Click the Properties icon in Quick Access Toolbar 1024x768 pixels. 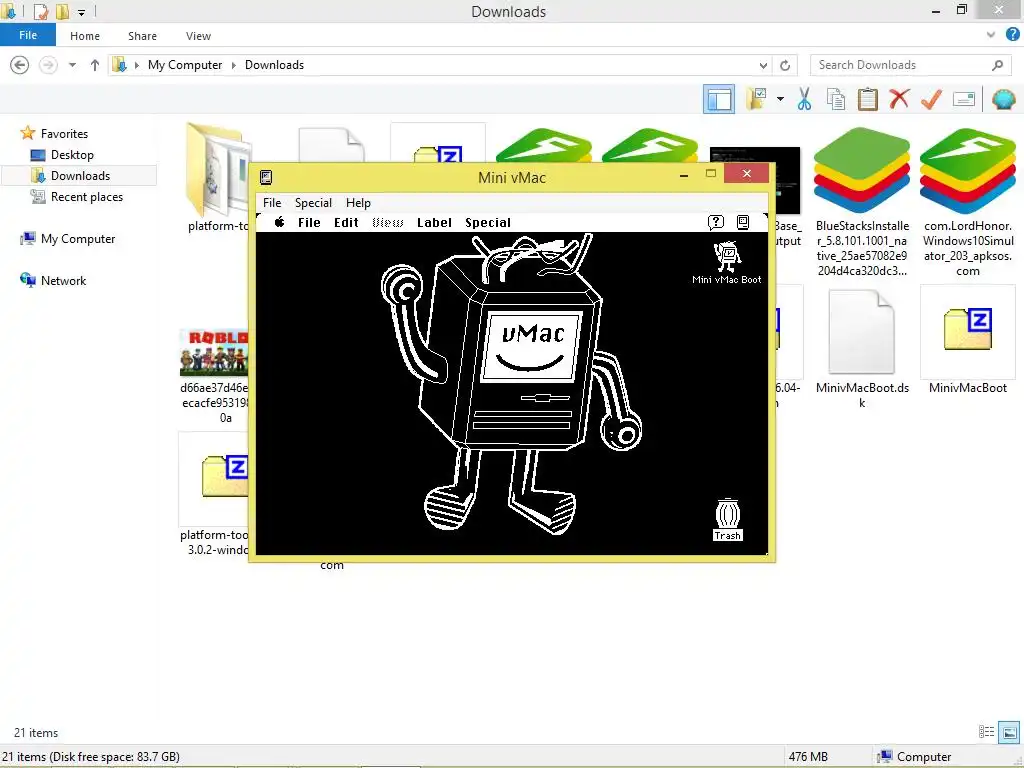coord(40,11)
